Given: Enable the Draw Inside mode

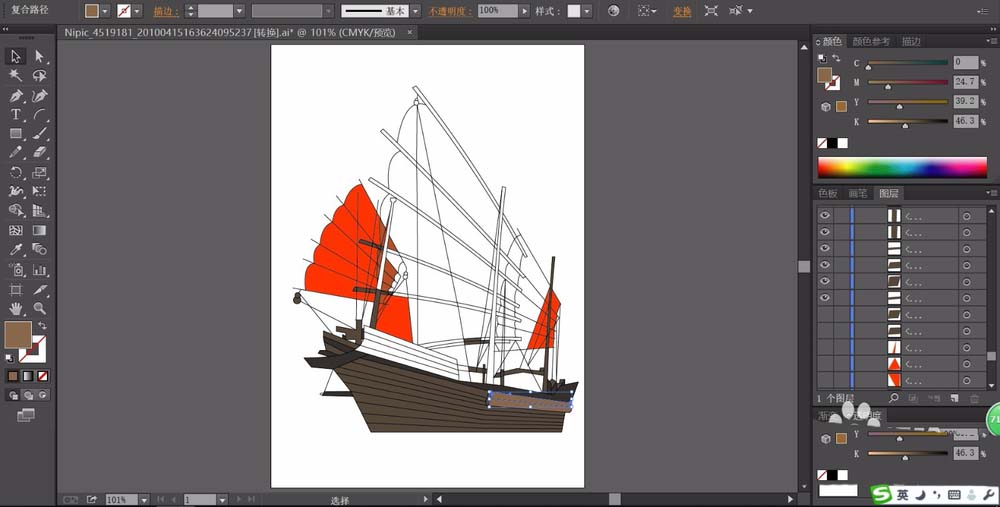Looking at the screenshot, I should click(x=43, y=395).
